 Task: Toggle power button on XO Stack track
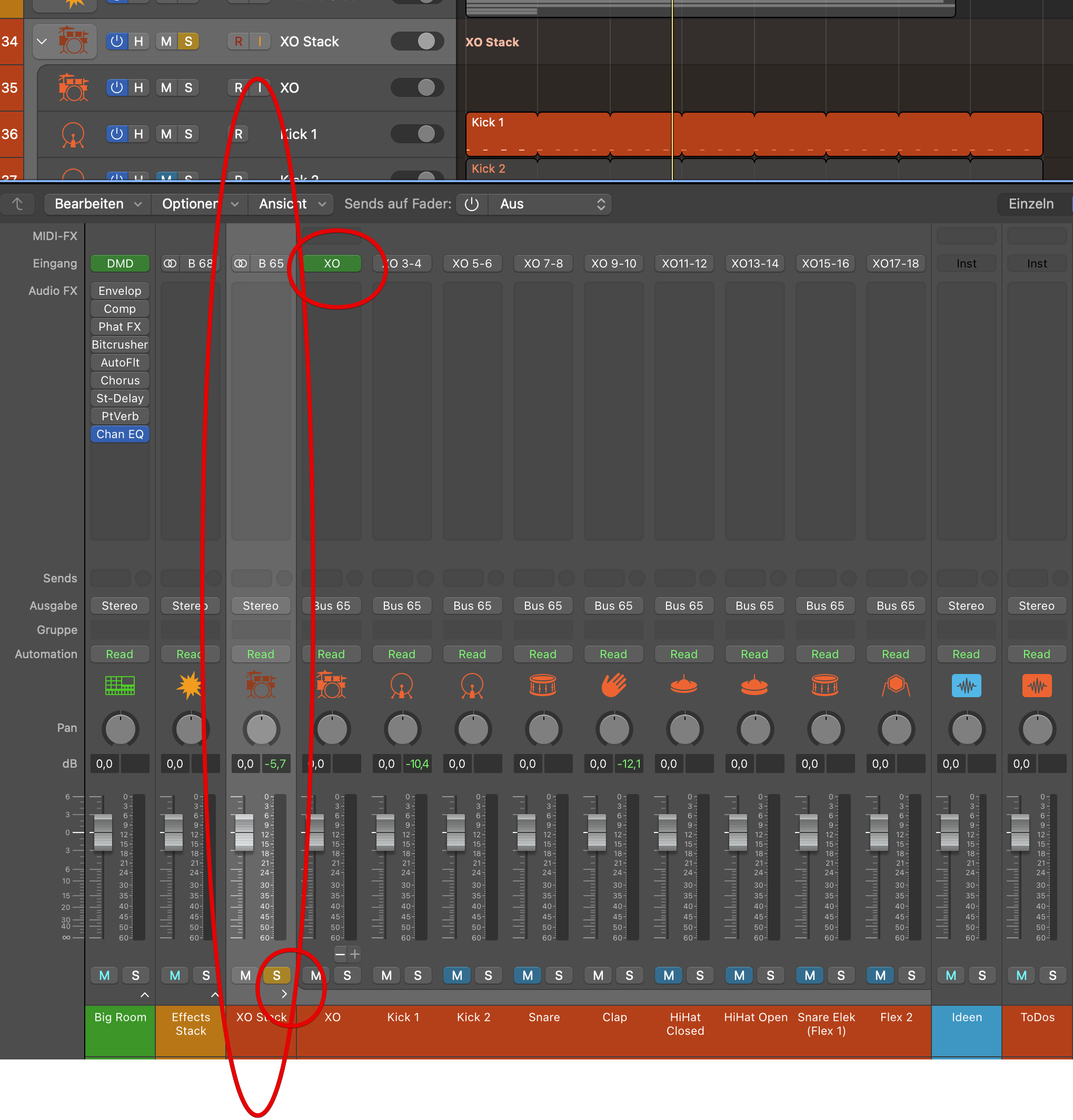[x=117, y=41]
